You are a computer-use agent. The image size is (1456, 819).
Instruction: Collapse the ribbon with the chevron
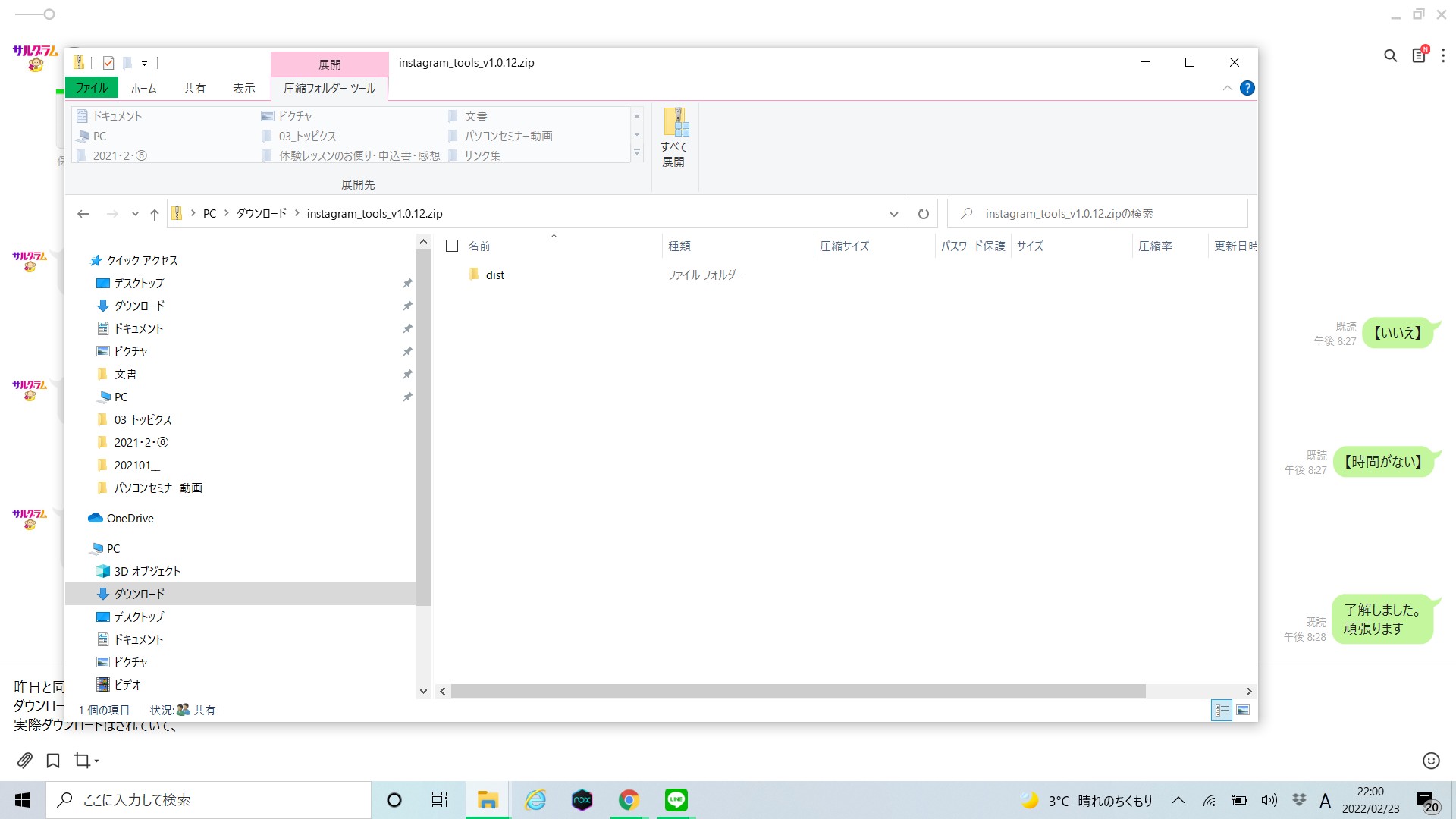[1227, 89]
